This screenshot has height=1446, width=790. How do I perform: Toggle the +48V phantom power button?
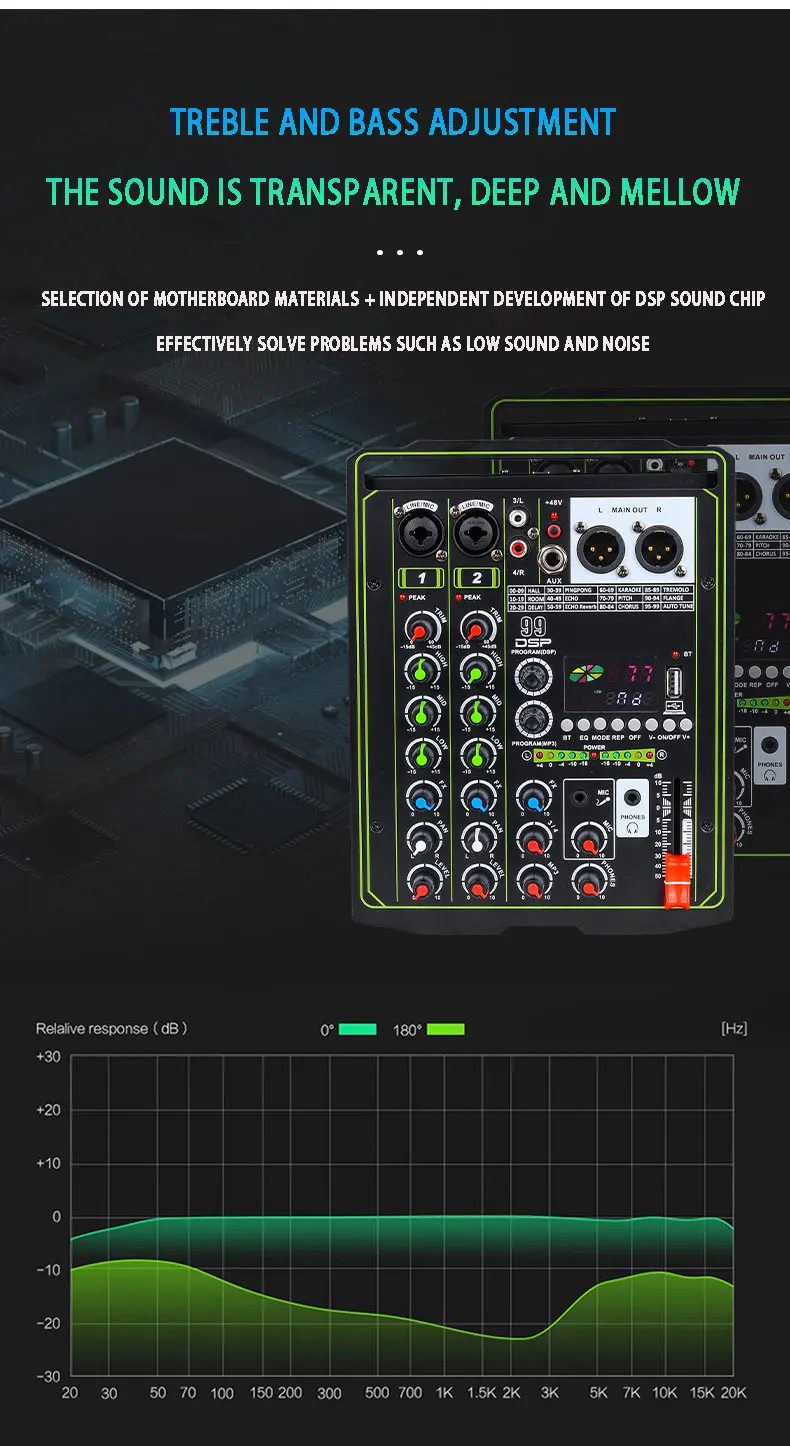click(x=552, y=517)
